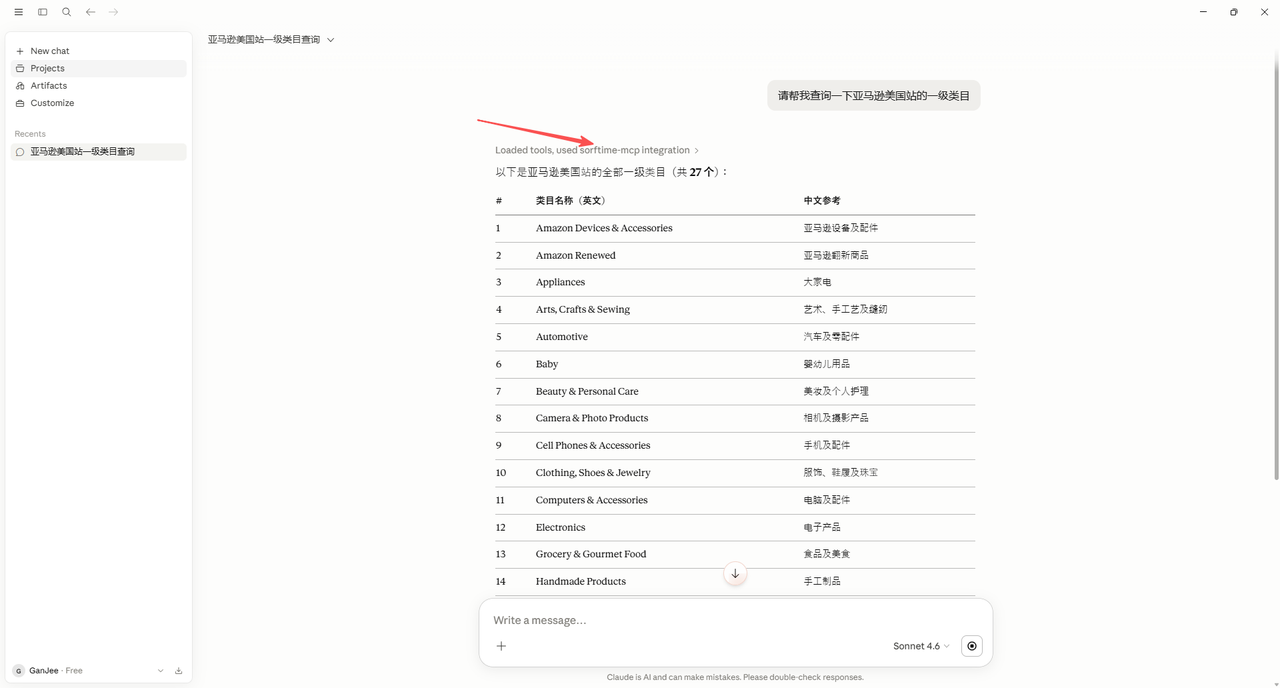
Task: Click Camera & Photo Products cell
Action: pyautogui.click(x=592, y=418)
